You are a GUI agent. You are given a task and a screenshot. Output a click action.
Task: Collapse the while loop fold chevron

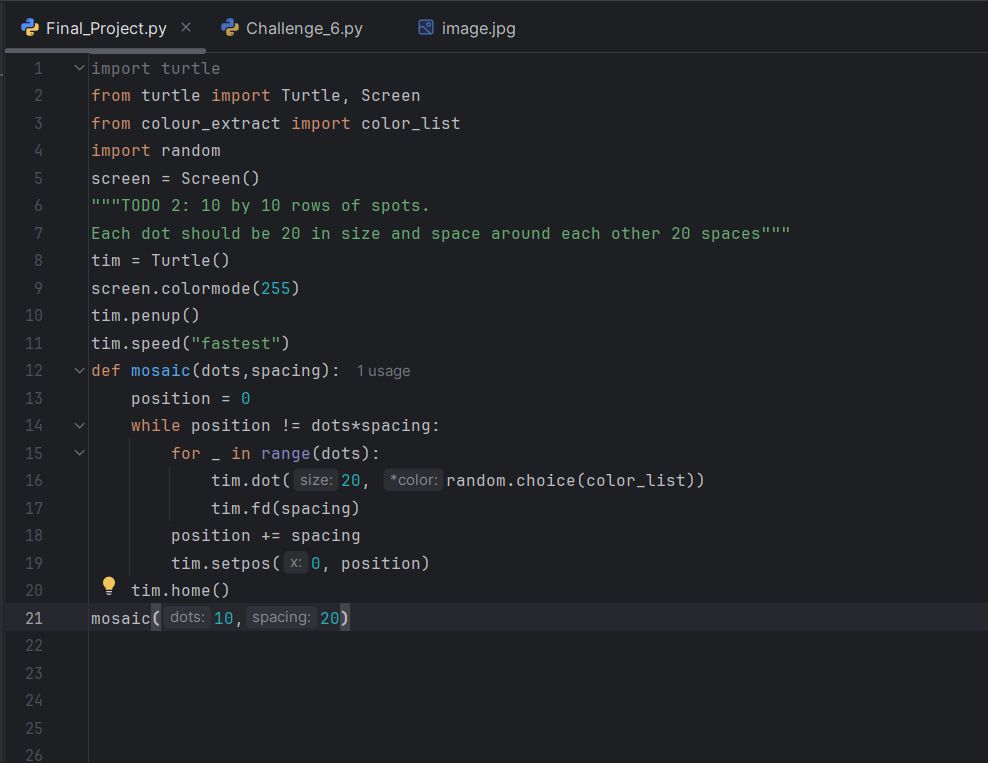(x=79, y=425)
